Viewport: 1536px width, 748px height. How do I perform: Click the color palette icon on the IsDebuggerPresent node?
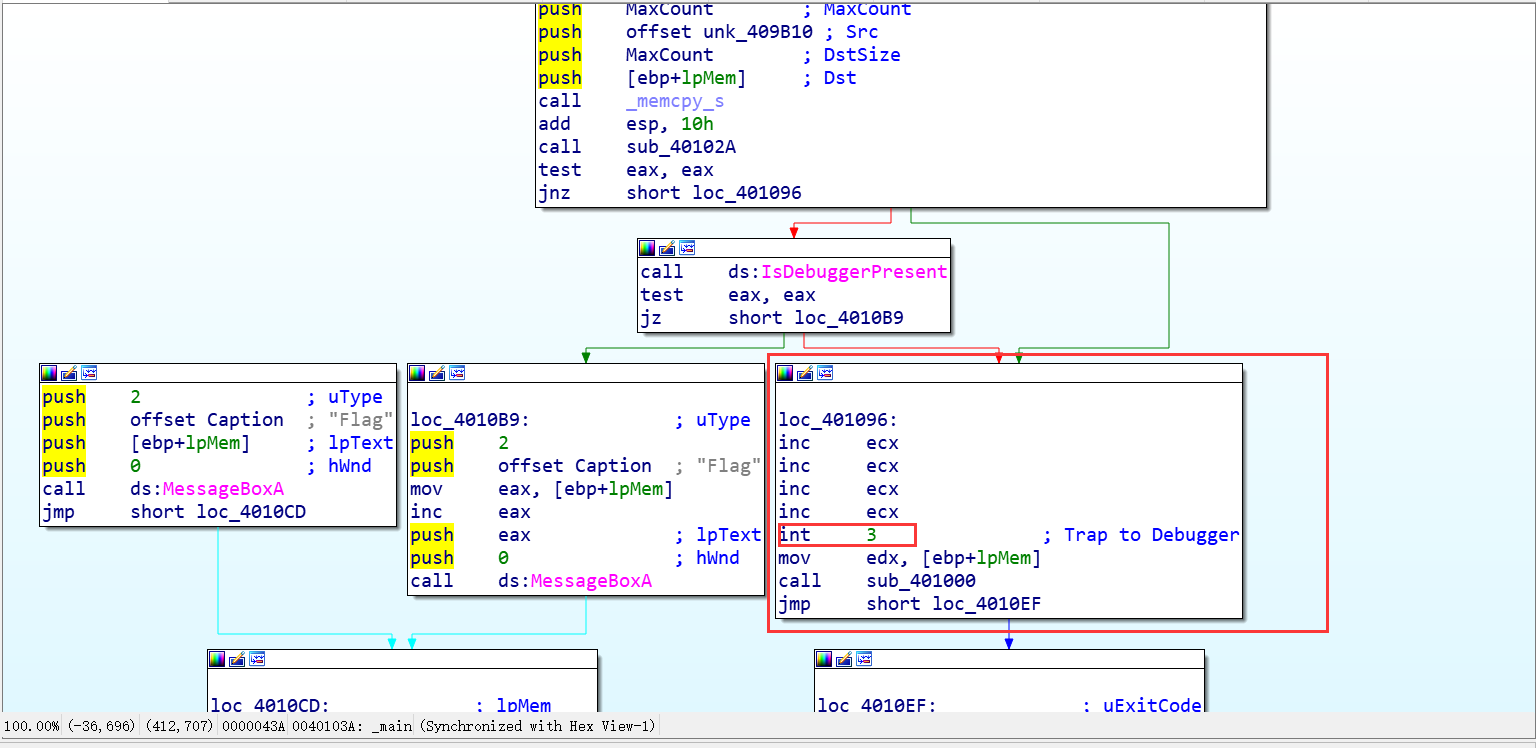(648, 248)
